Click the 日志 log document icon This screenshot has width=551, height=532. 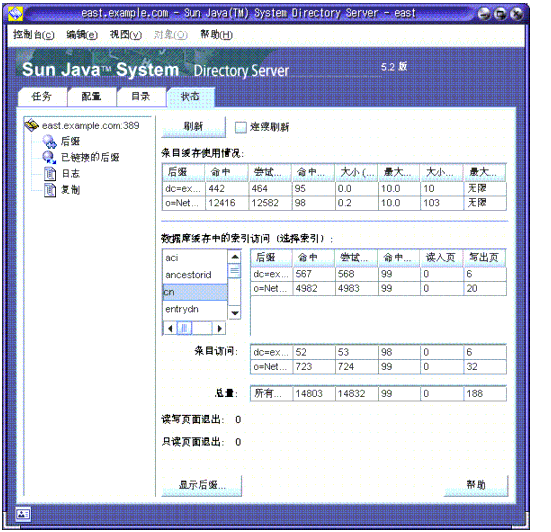pyautogui.click(x=50, y=174)
